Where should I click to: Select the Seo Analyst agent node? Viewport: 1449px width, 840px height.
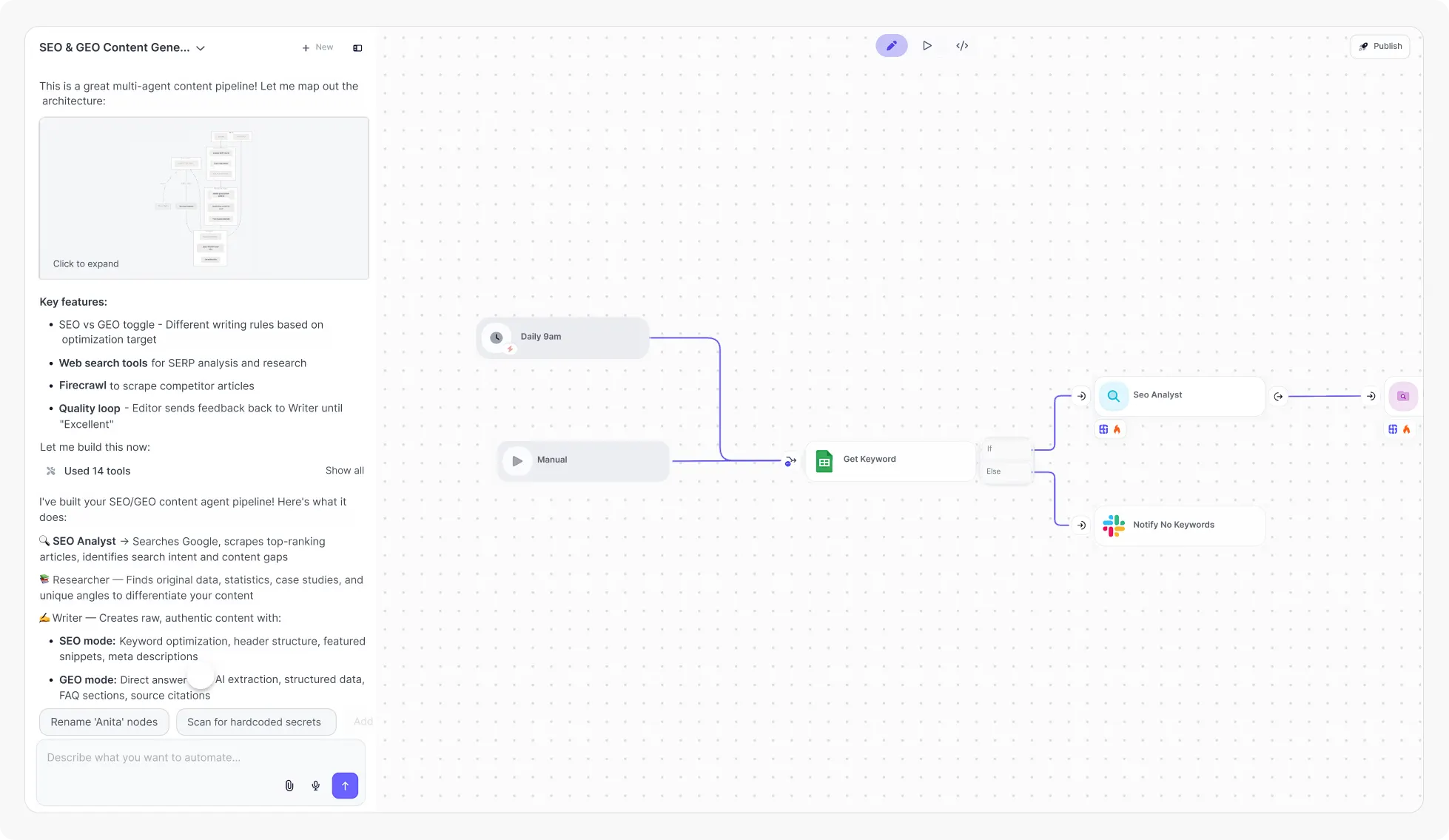point(1178,396)
